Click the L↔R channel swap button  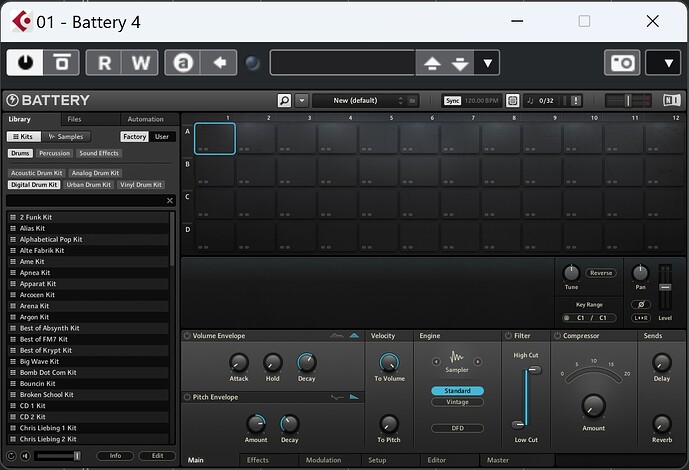pos(641,318)
